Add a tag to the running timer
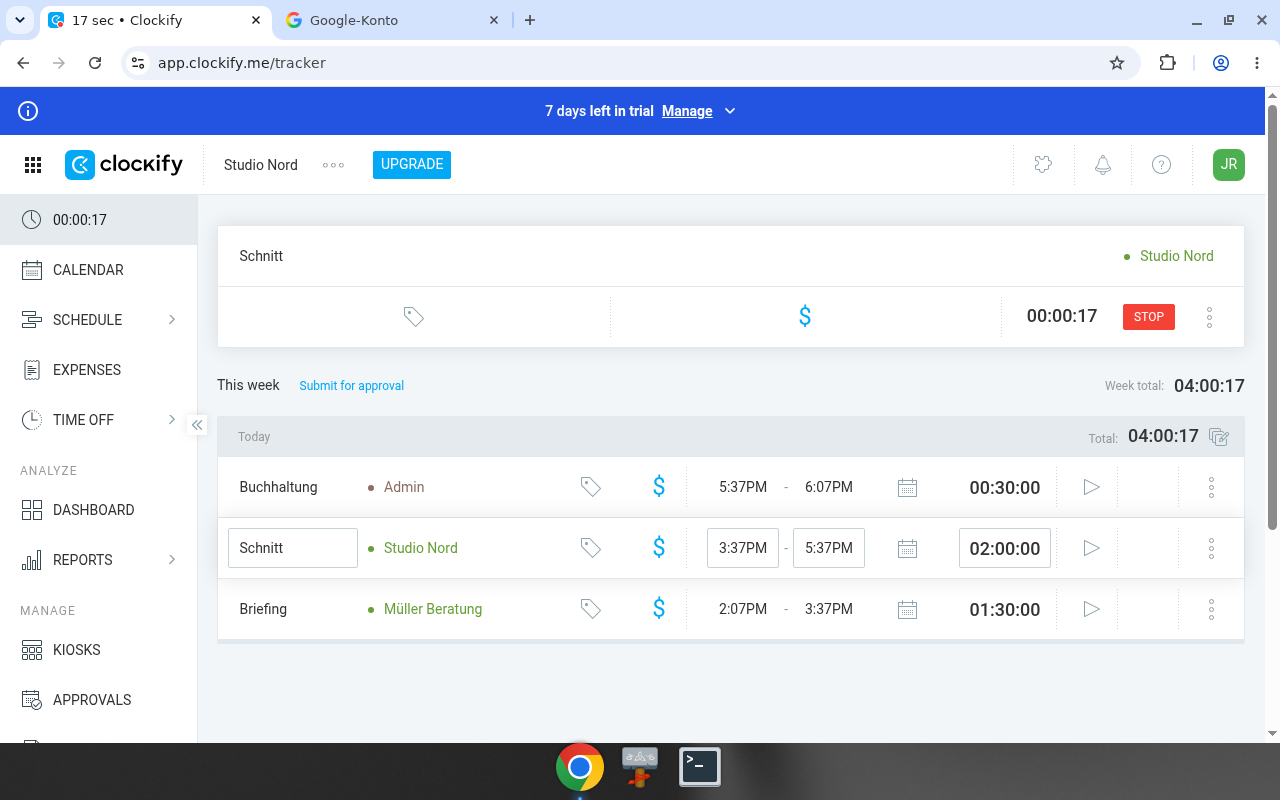Image resolution: width=1280 pixels, height=800 pixels. click(414, 317)
